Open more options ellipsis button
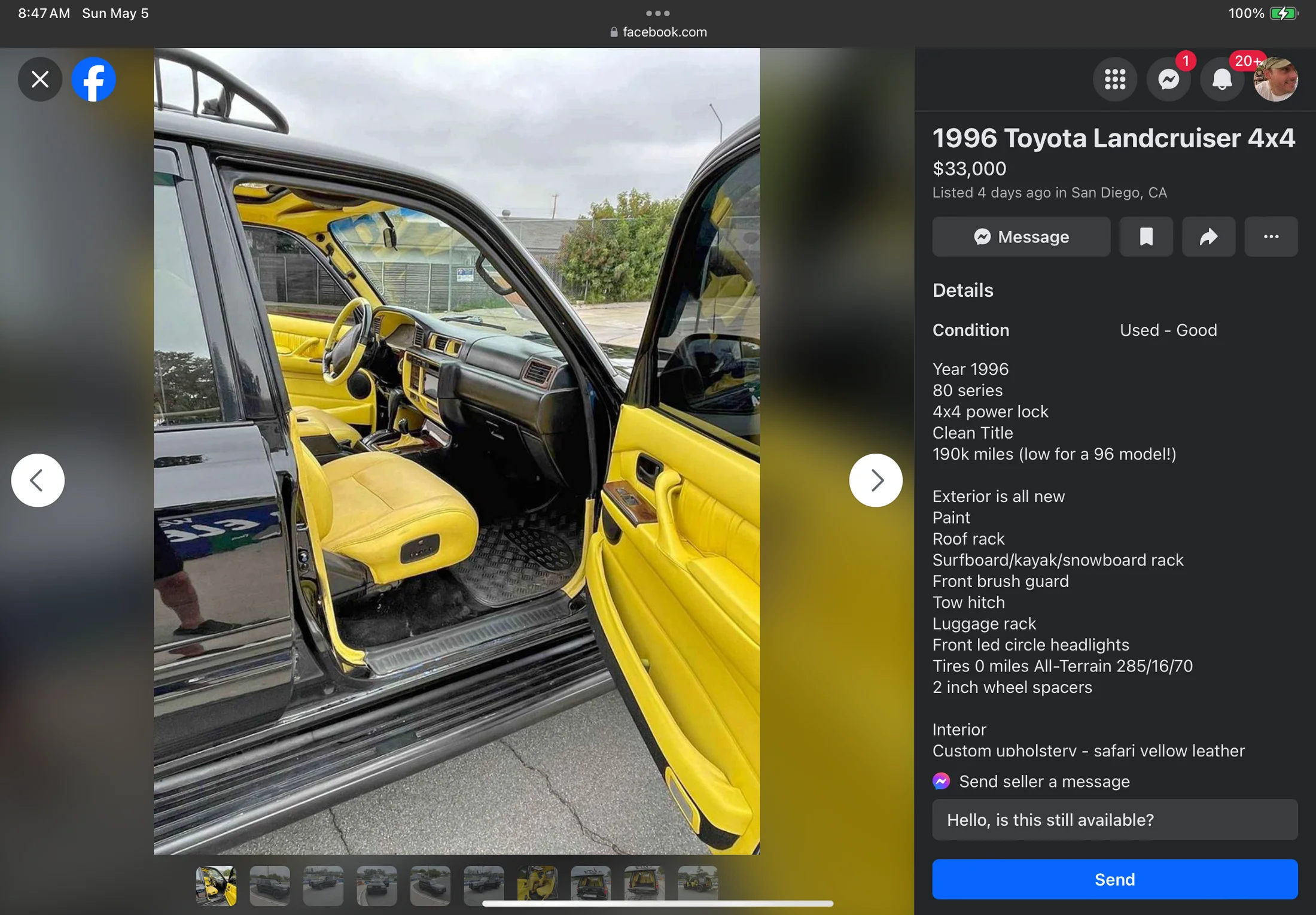1316x915 pixels. click(1271, 237)
